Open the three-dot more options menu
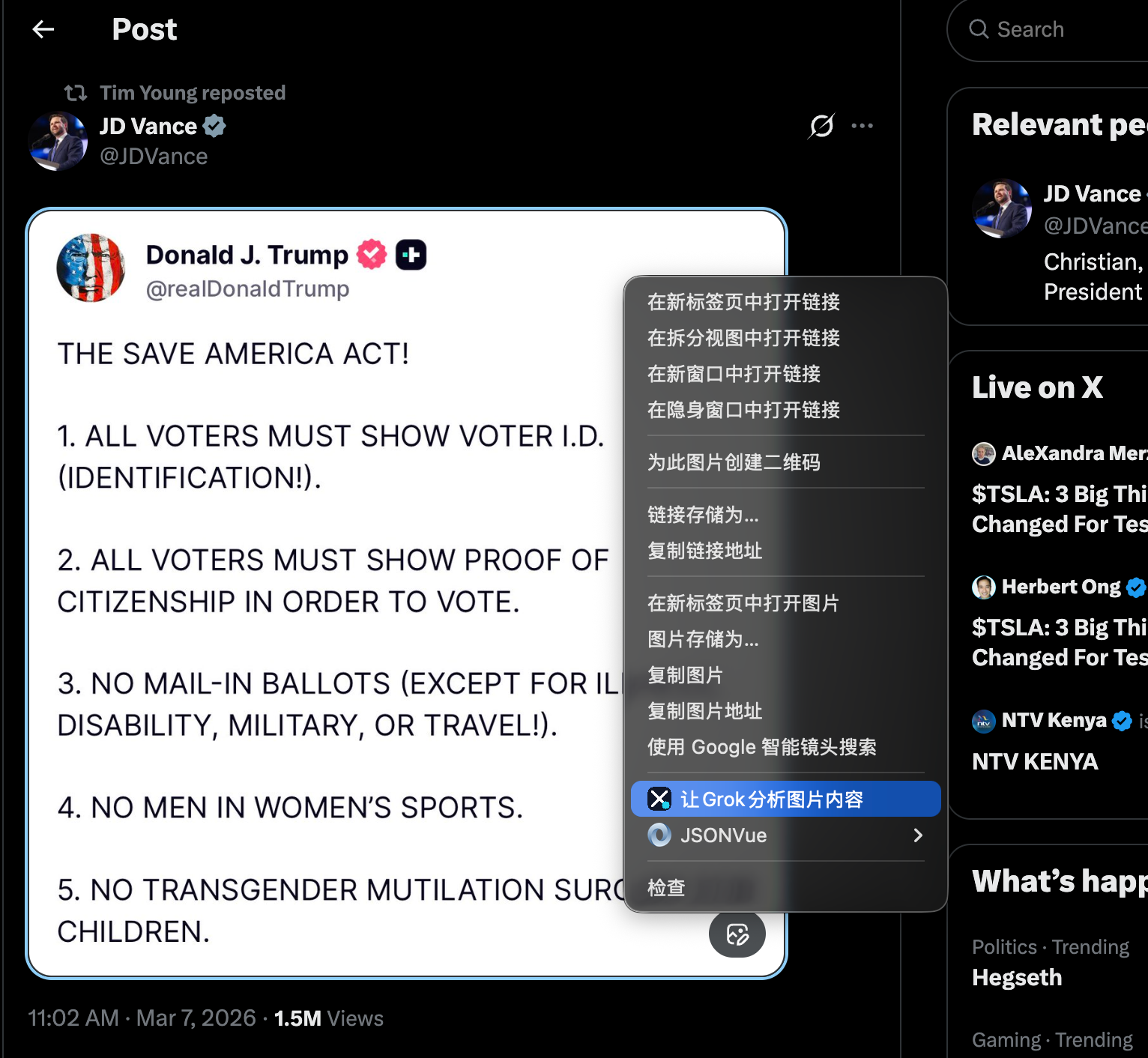This screenshot has width=1148, height=1058. click(862, 126)
